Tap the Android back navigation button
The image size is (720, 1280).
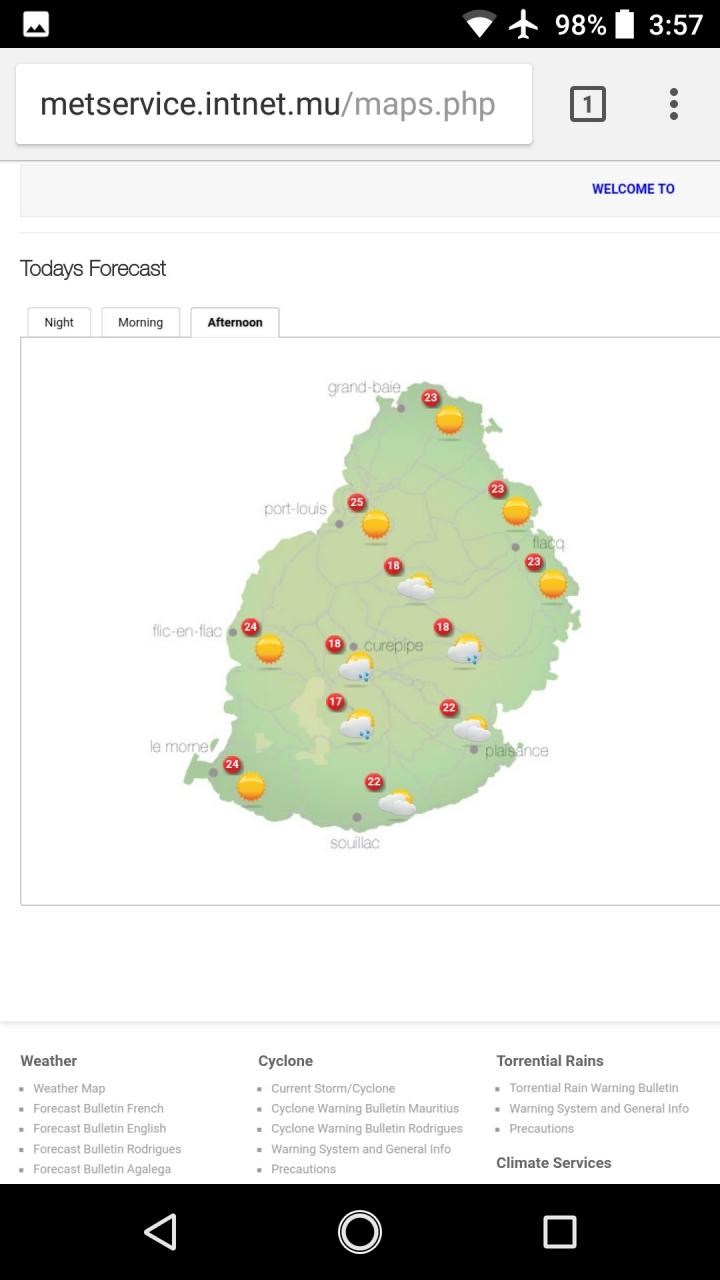pos(160,1231)
